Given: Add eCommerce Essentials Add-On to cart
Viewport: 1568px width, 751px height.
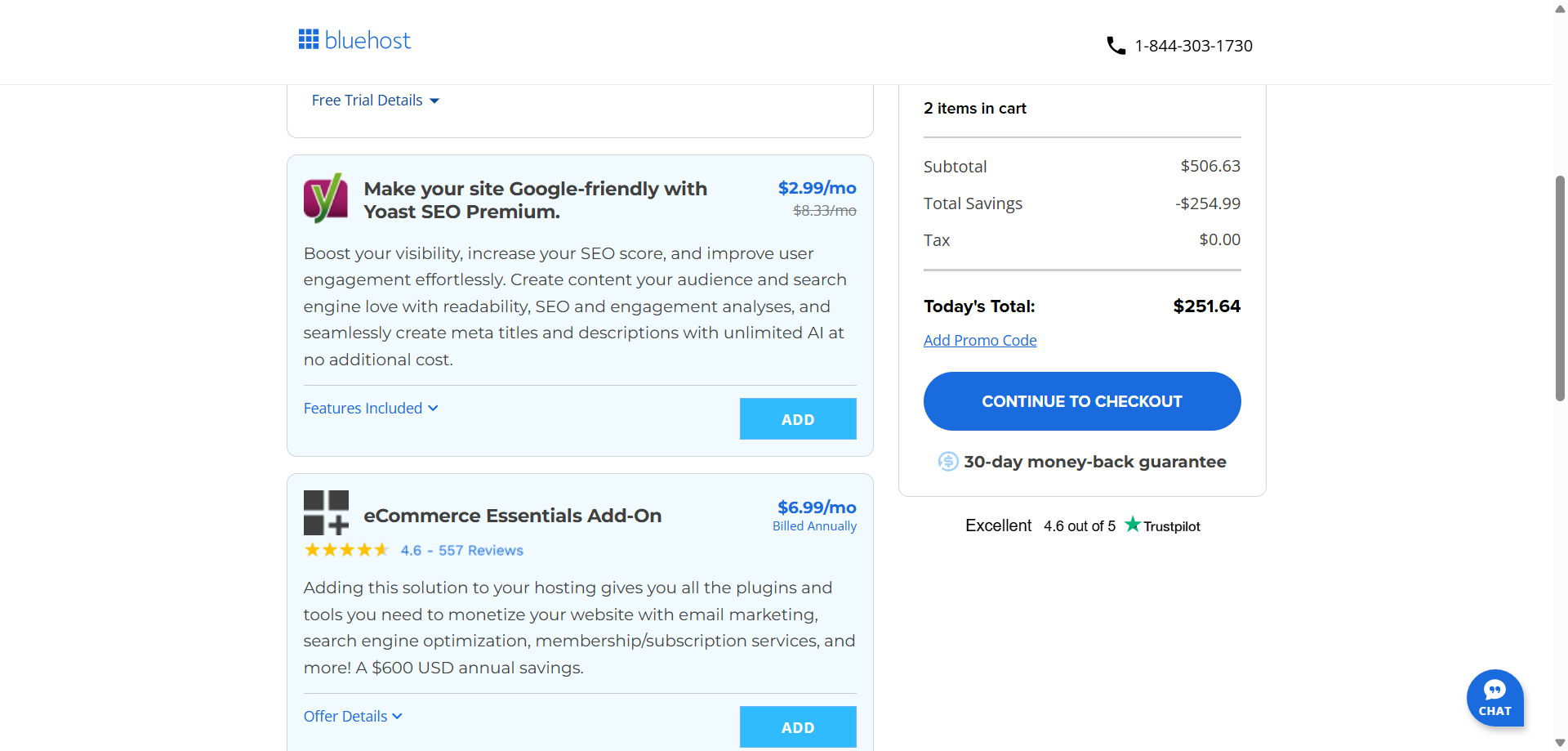Looking at the screenshot, I should point(798,727).
